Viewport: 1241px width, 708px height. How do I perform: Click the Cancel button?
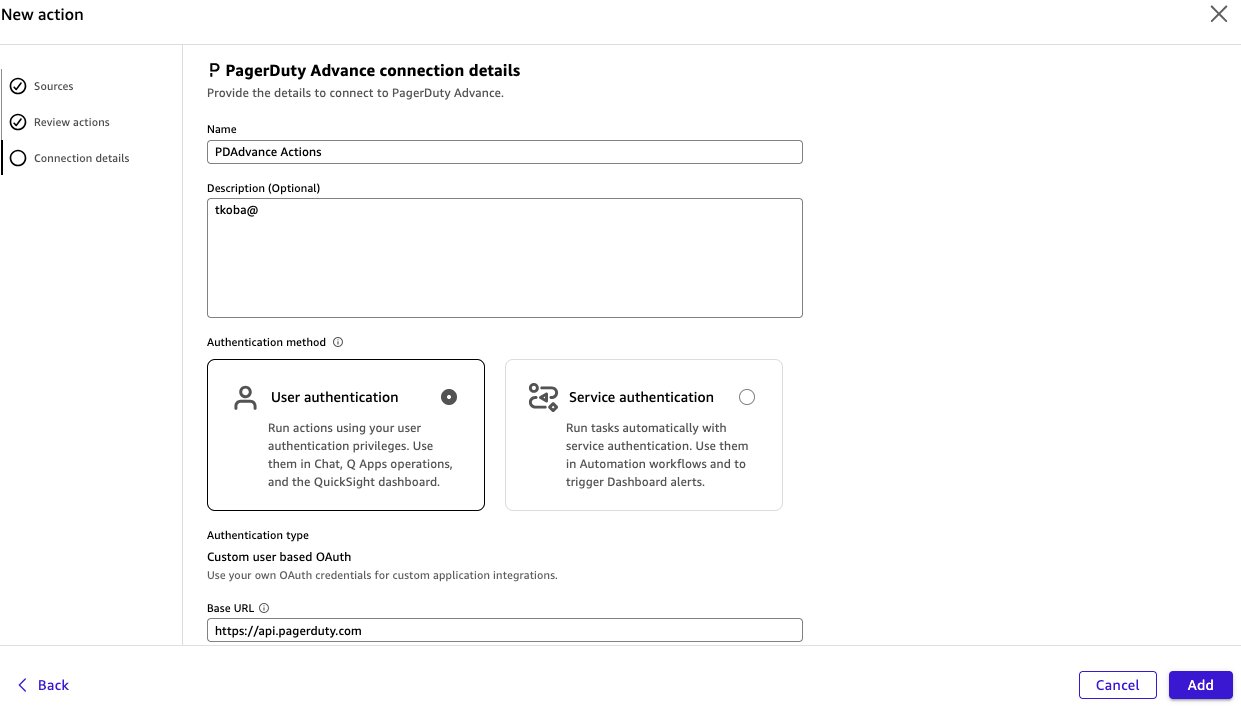point(1117,685)
